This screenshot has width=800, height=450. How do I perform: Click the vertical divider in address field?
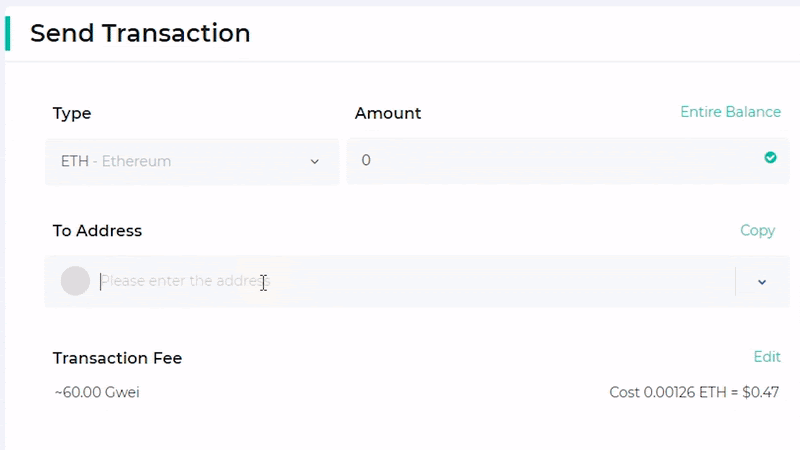pyautogui.click(x=735, y=281)
